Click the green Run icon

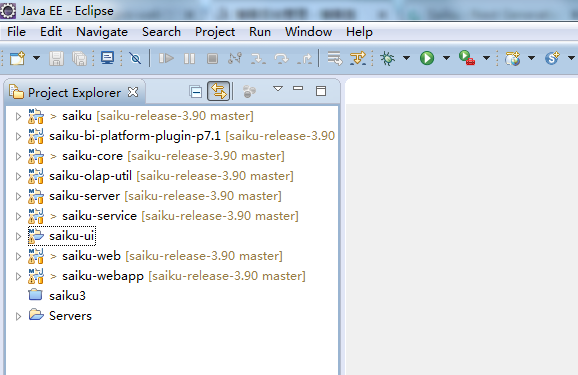(x=427, y=58)
